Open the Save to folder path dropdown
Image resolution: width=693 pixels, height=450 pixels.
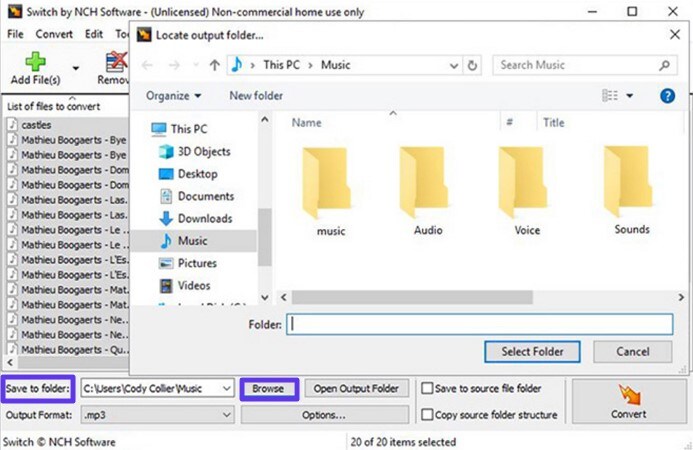(227, 389)
